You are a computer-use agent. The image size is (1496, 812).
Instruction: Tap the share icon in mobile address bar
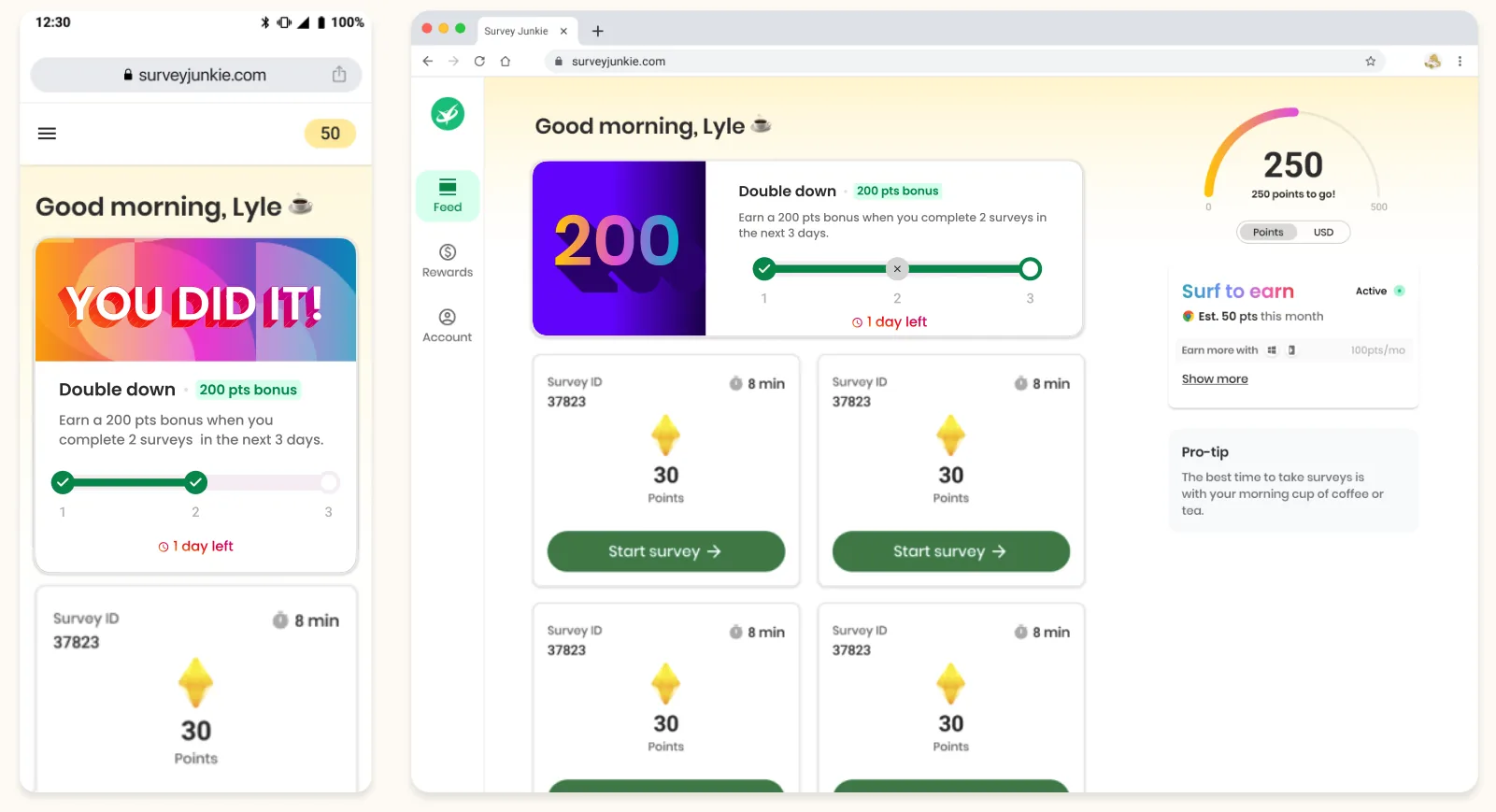(339, 75)
